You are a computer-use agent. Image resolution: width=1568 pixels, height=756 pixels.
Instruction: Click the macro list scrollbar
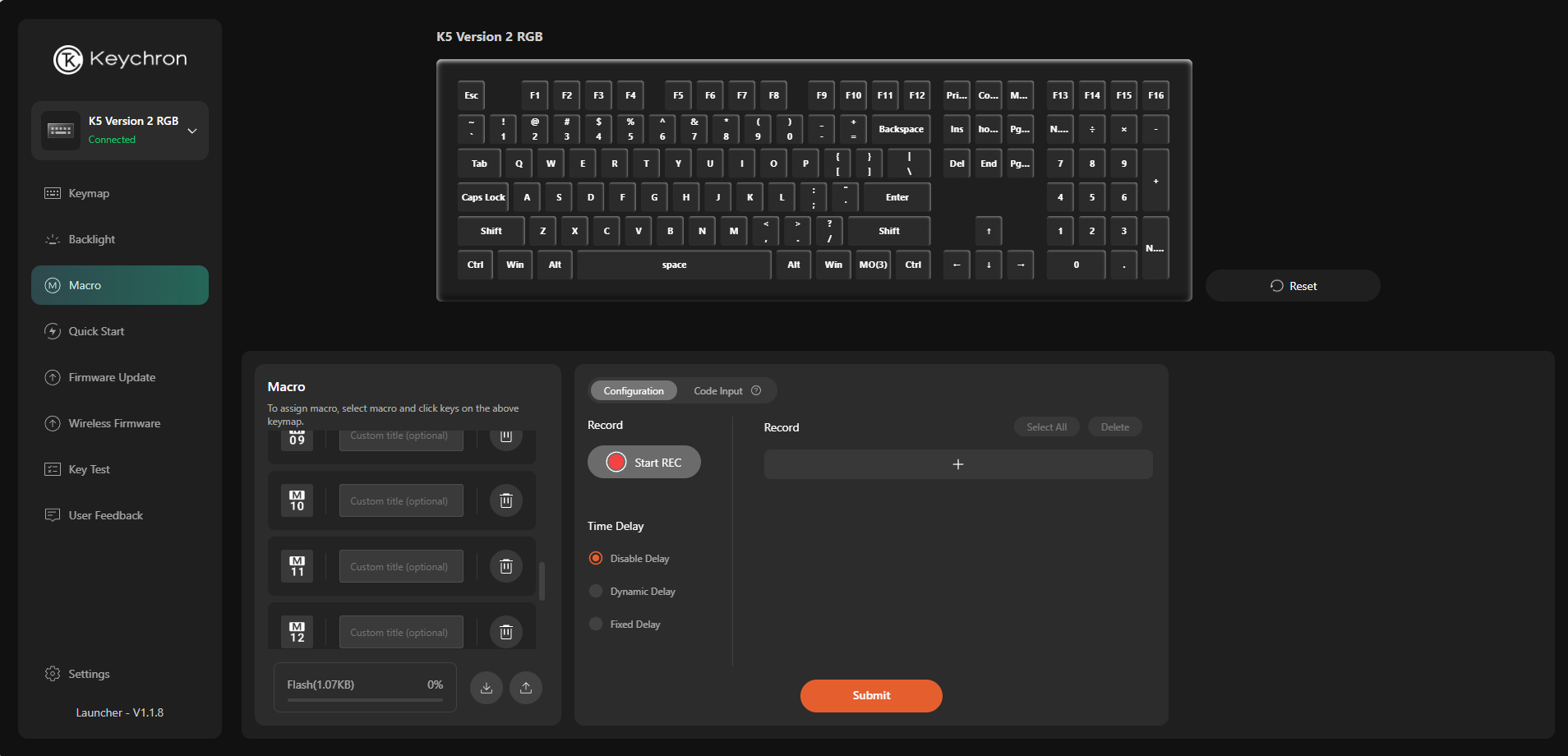pyautogui.click(x=542, y=581)
